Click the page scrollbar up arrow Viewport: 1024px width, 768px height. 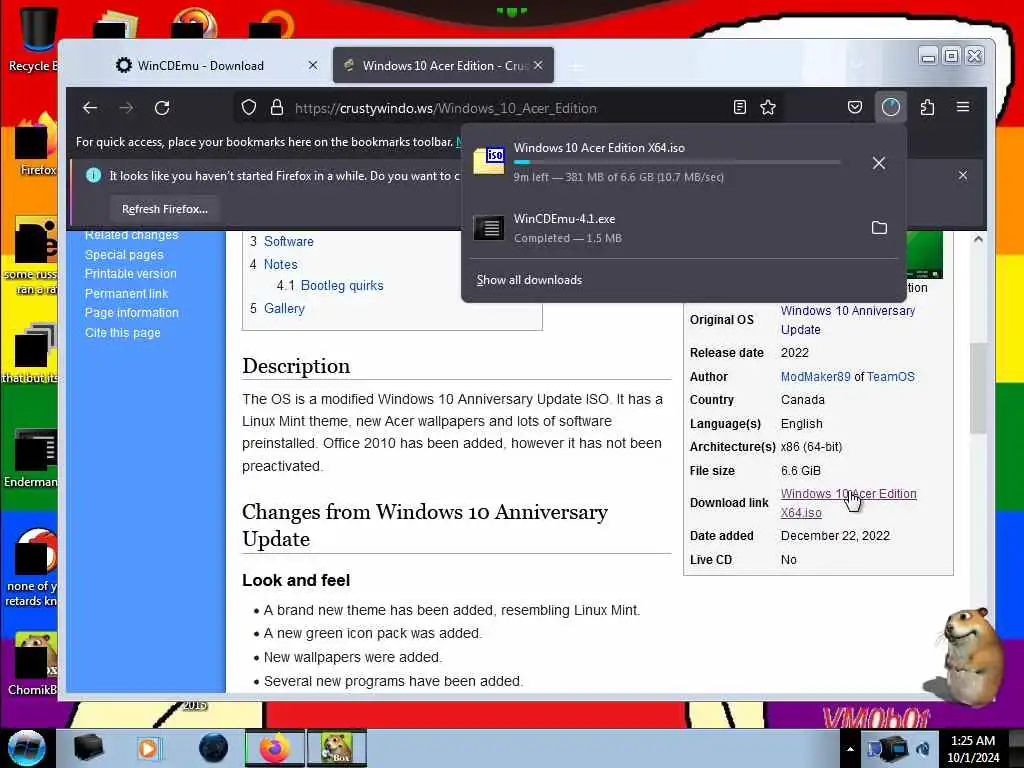pos(978,239)
